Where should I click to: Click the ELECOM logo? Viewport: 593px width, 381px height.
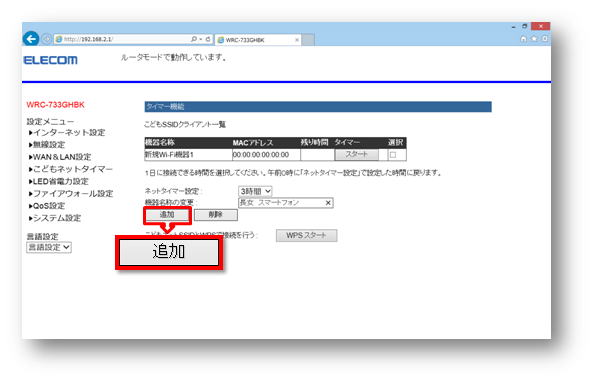coord(50,60)
